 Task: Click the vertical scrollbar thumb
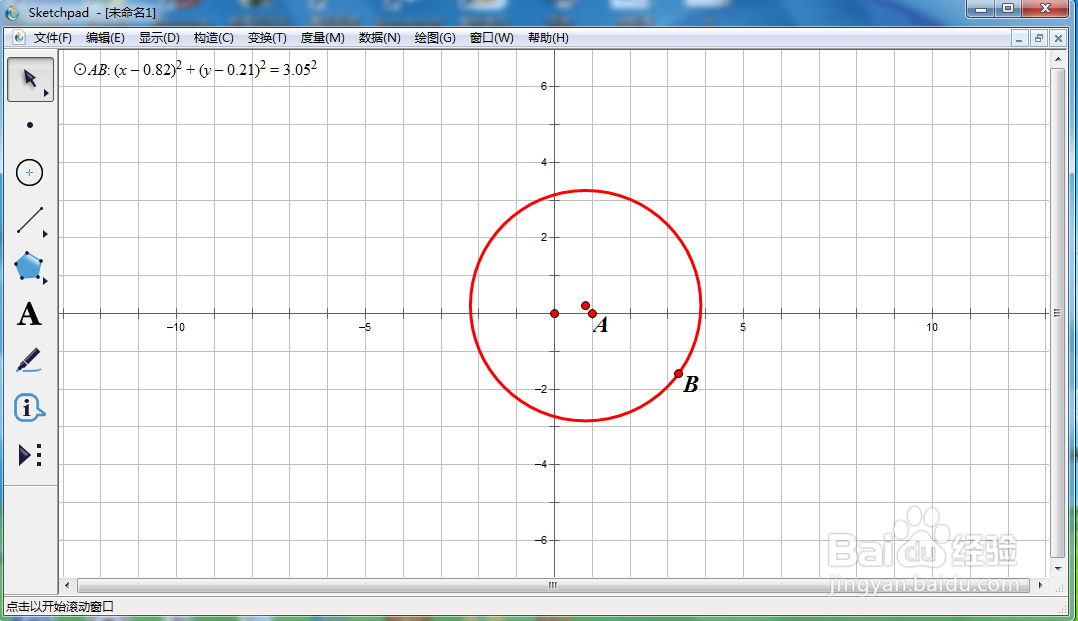(x=1058, y=313)
